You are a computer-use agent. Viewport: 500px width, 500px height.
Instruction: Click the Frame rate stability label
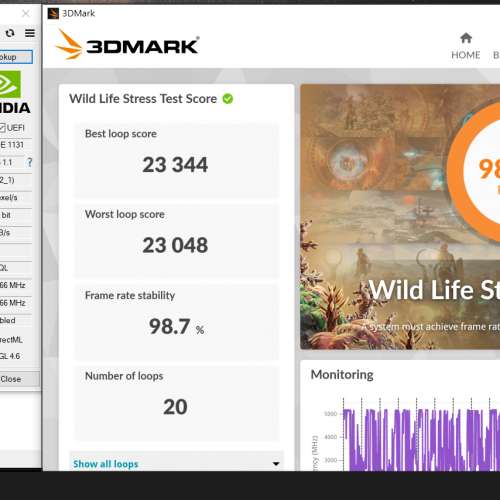pyautogui.click(x=130, y=295)
